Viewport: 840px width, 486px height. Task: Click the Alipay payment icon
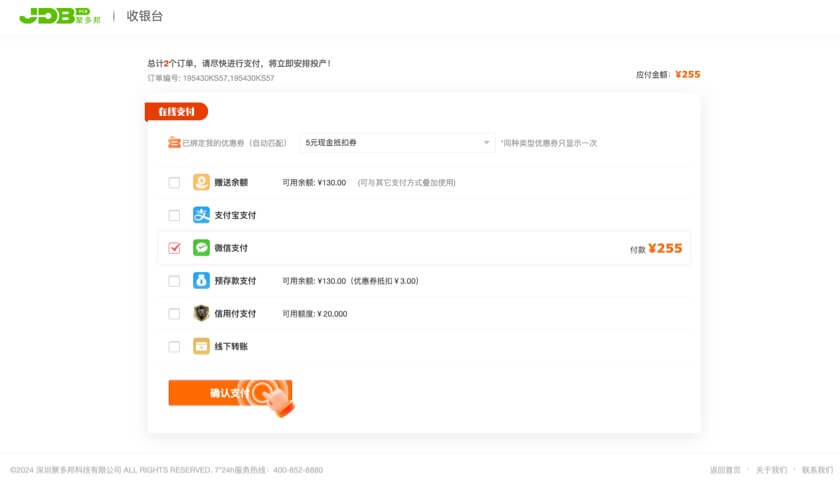[201, 215]
